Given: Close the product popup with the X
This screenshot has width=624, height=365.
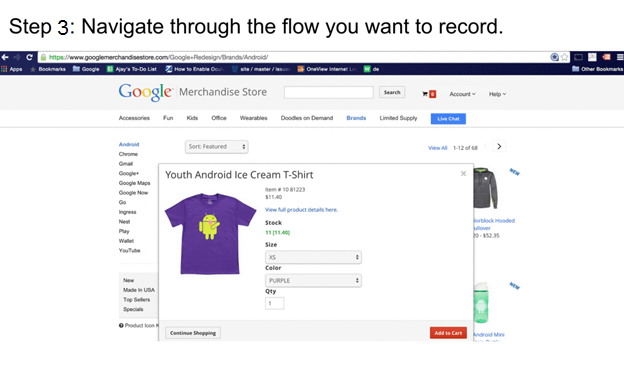Looking at the screenshot, I should [x=463, y=174].
